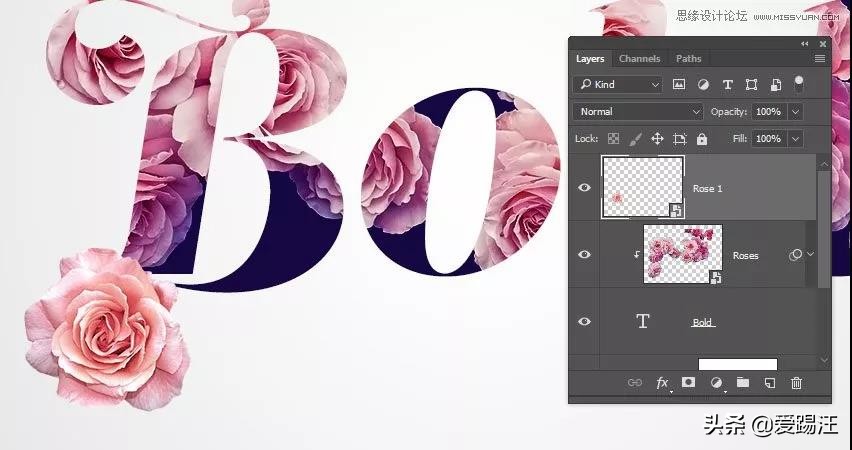Select the Roses layer name

pos(746,255)
